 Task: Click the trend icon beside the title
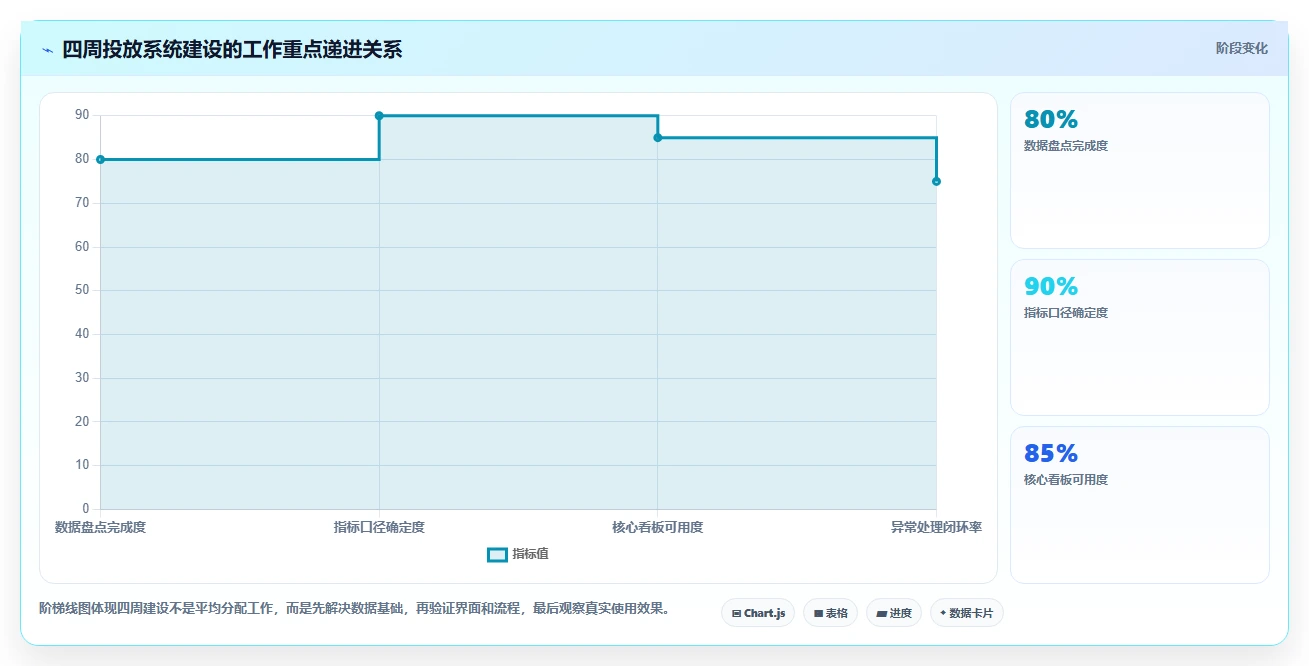click(47, 50)
